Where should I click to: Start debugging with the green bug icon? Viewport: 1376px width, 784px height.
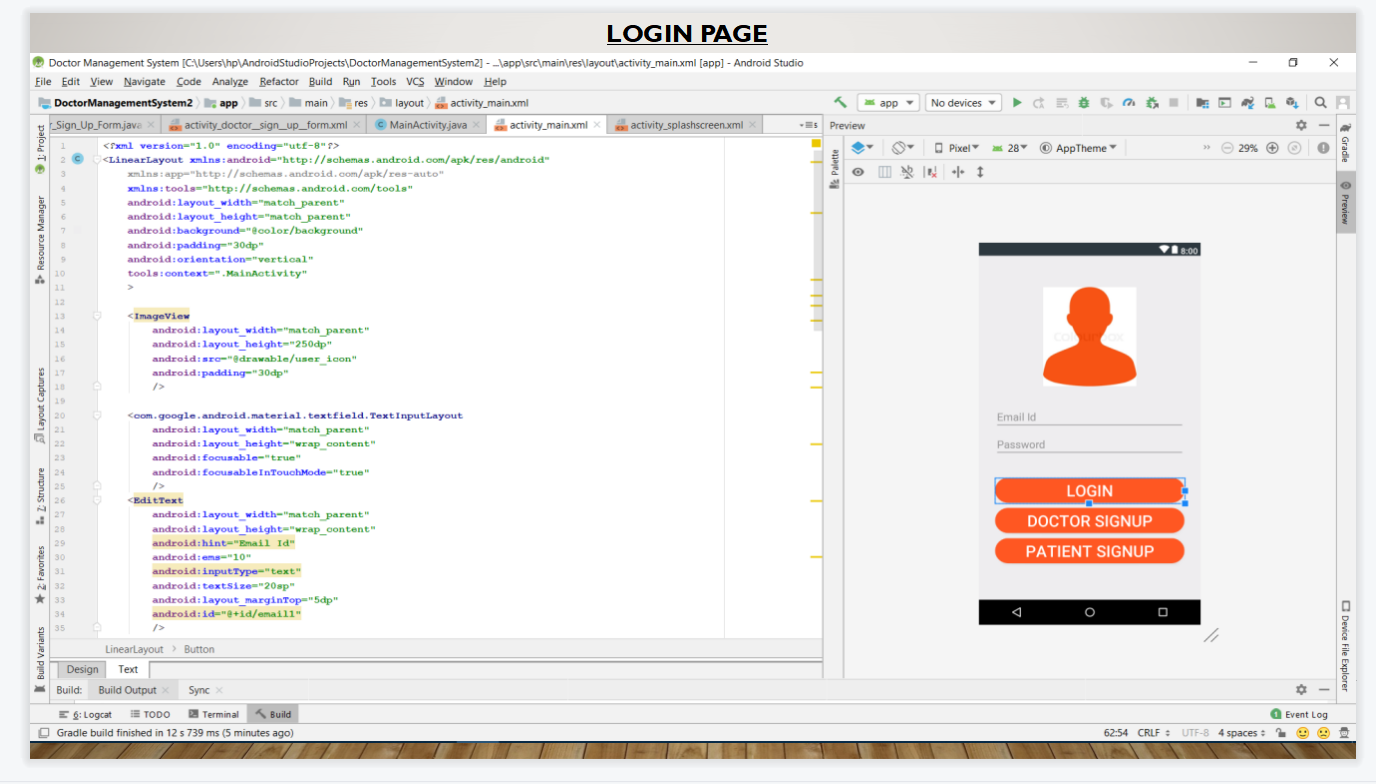pos(1084,103)
